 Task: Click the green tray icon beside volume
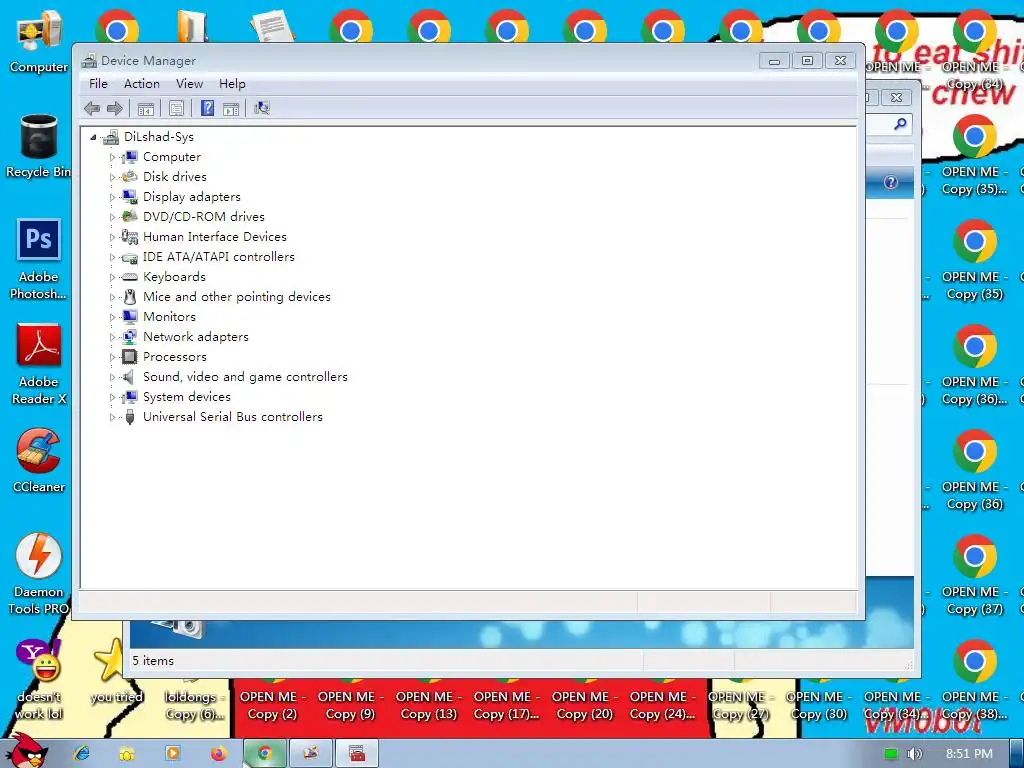891,754
